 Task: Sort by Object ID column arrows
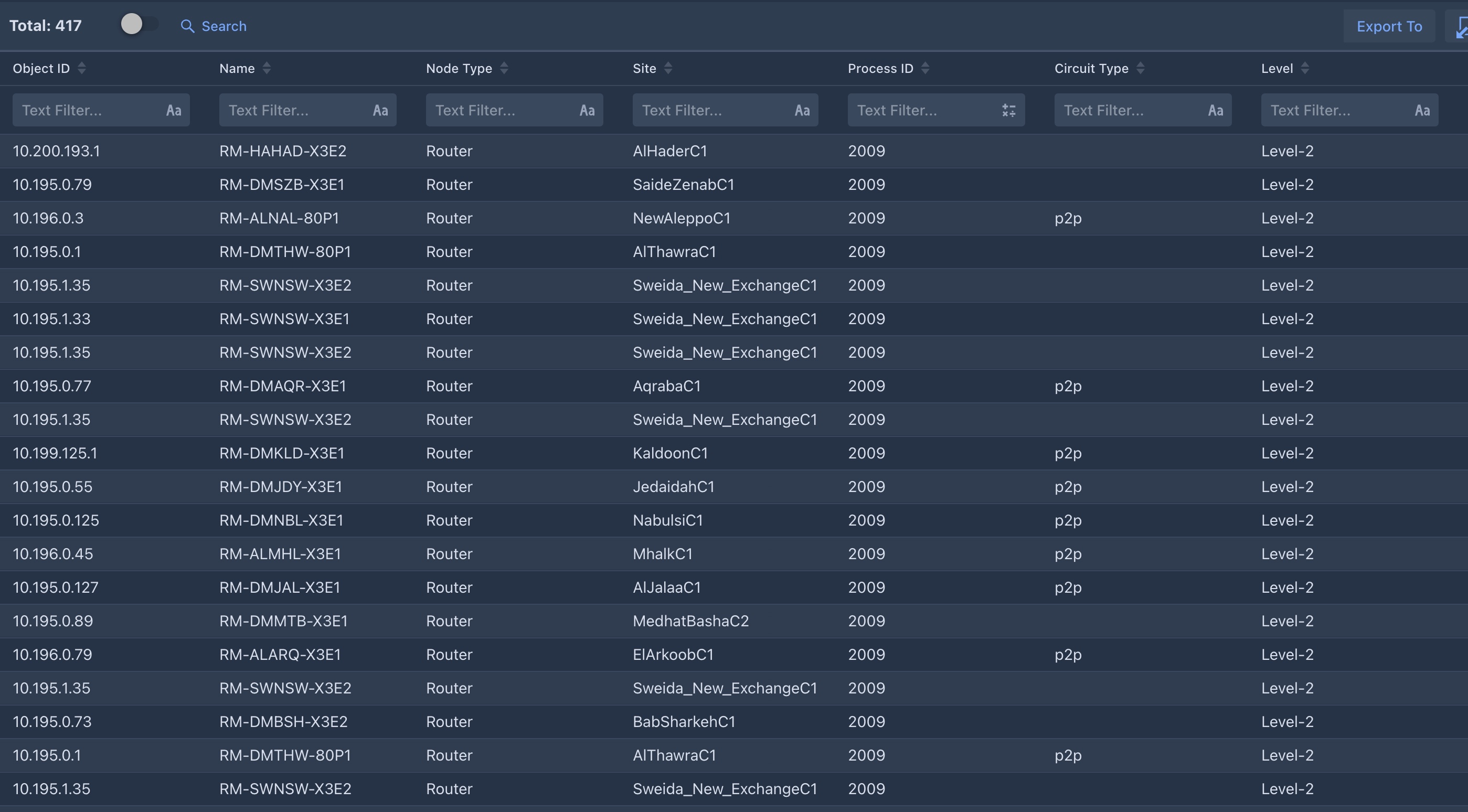(x=82, y=68)
